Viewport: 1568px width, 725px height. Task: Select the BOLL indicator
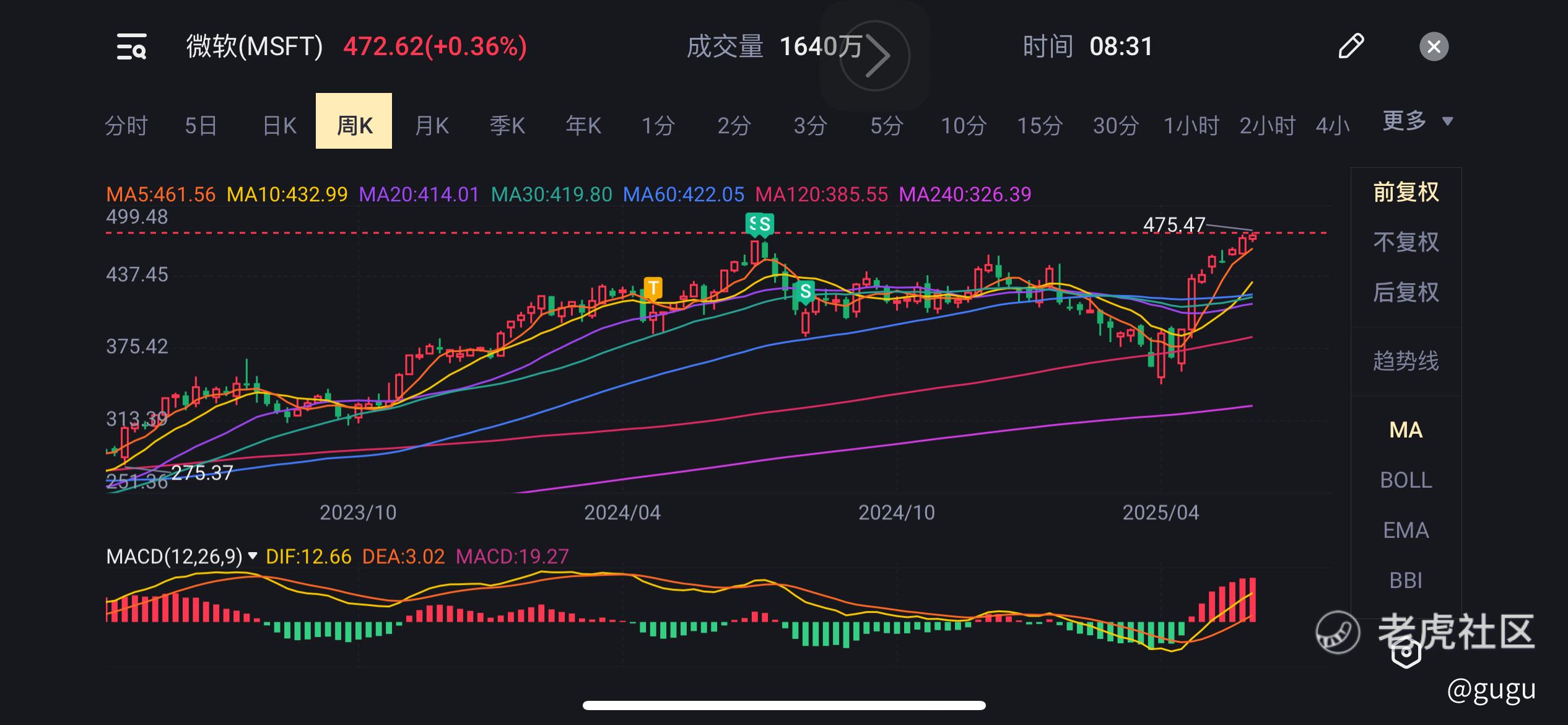(x=1406, y=480)
